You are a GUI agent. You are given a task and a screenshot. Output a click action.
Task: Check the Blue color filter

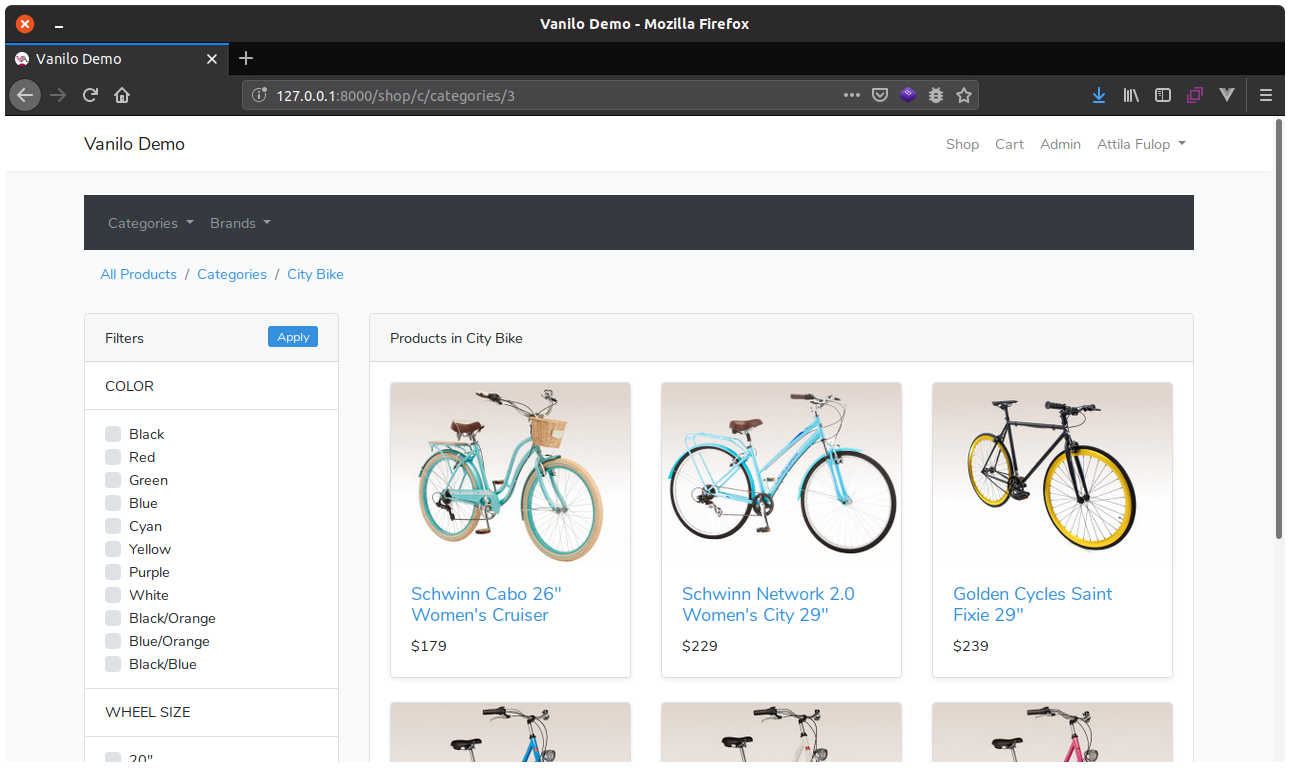[x=113, y=503]
